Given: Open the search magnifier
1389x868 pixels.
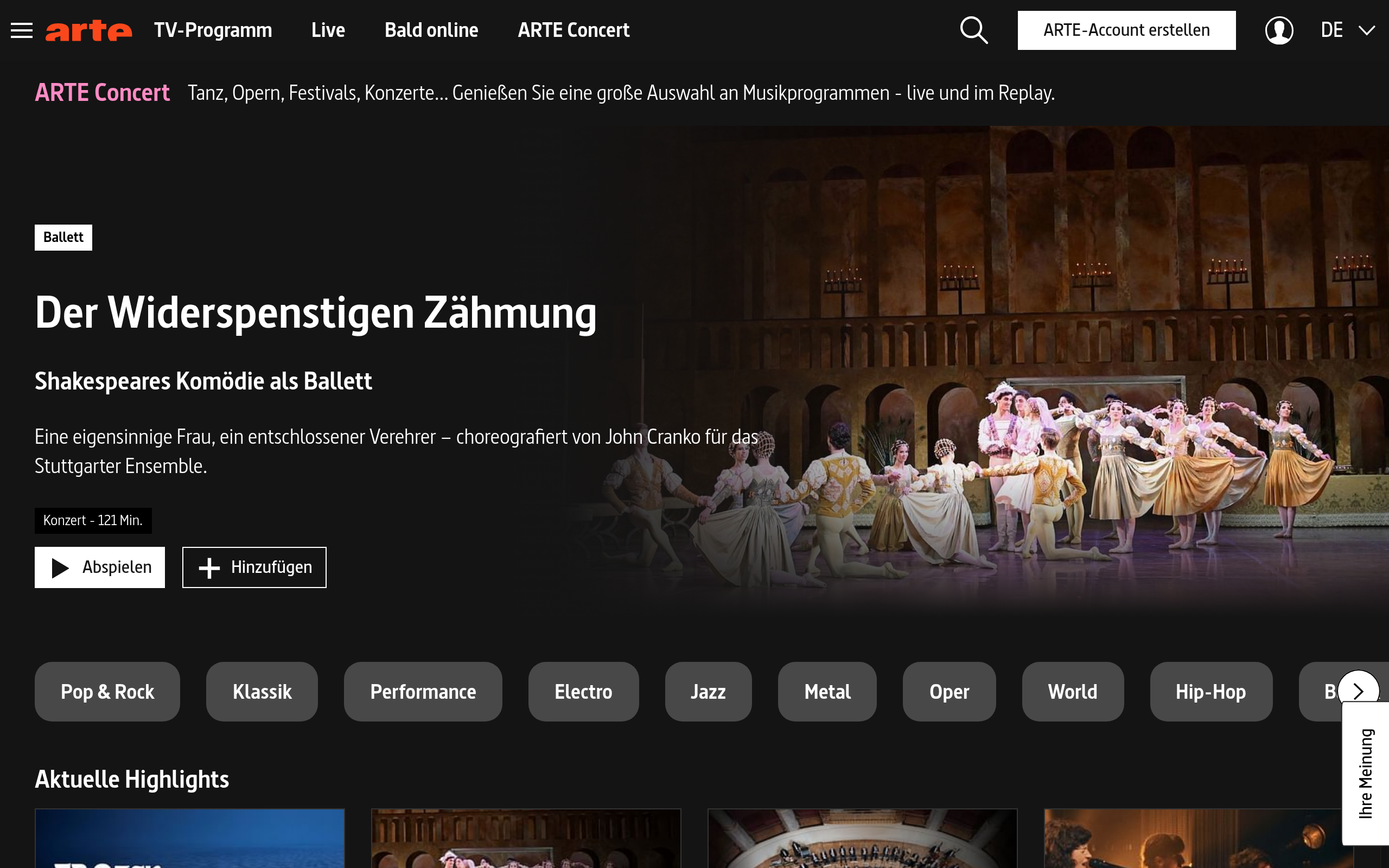Looking at the screenshot, I should [974, 30].
